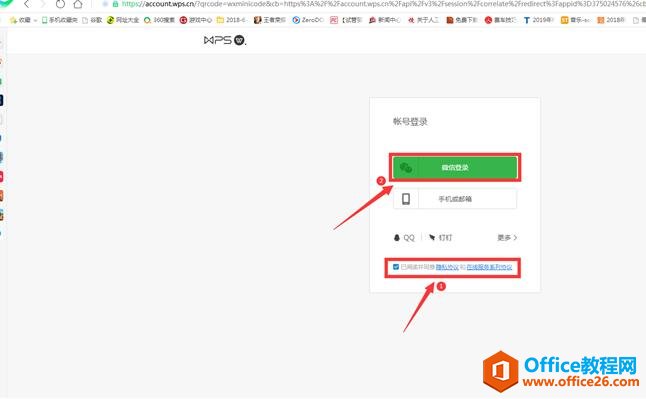
Task: Expand 更多 more login options
Action: 507,238
